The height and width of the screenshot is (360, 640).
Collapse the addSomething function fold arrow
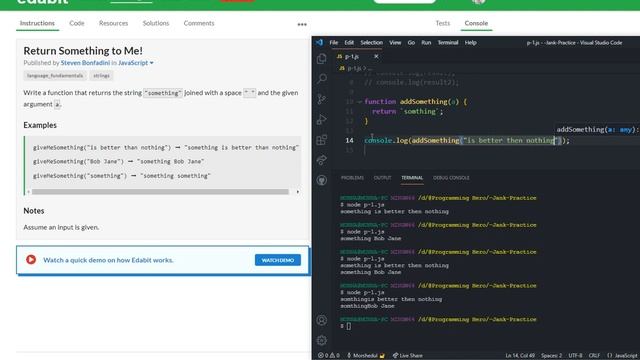pos(360,102)
